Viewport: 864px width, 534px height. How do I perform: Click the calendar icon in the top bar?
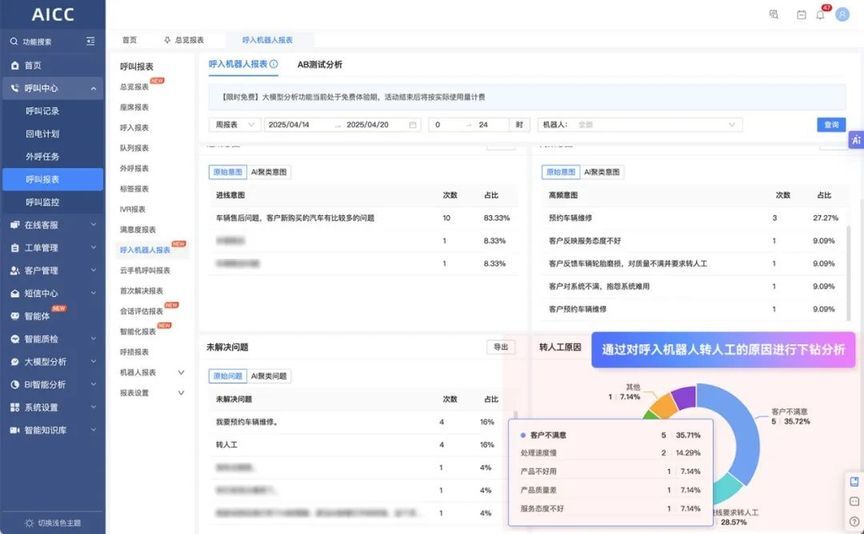click(x=801, y=15)
